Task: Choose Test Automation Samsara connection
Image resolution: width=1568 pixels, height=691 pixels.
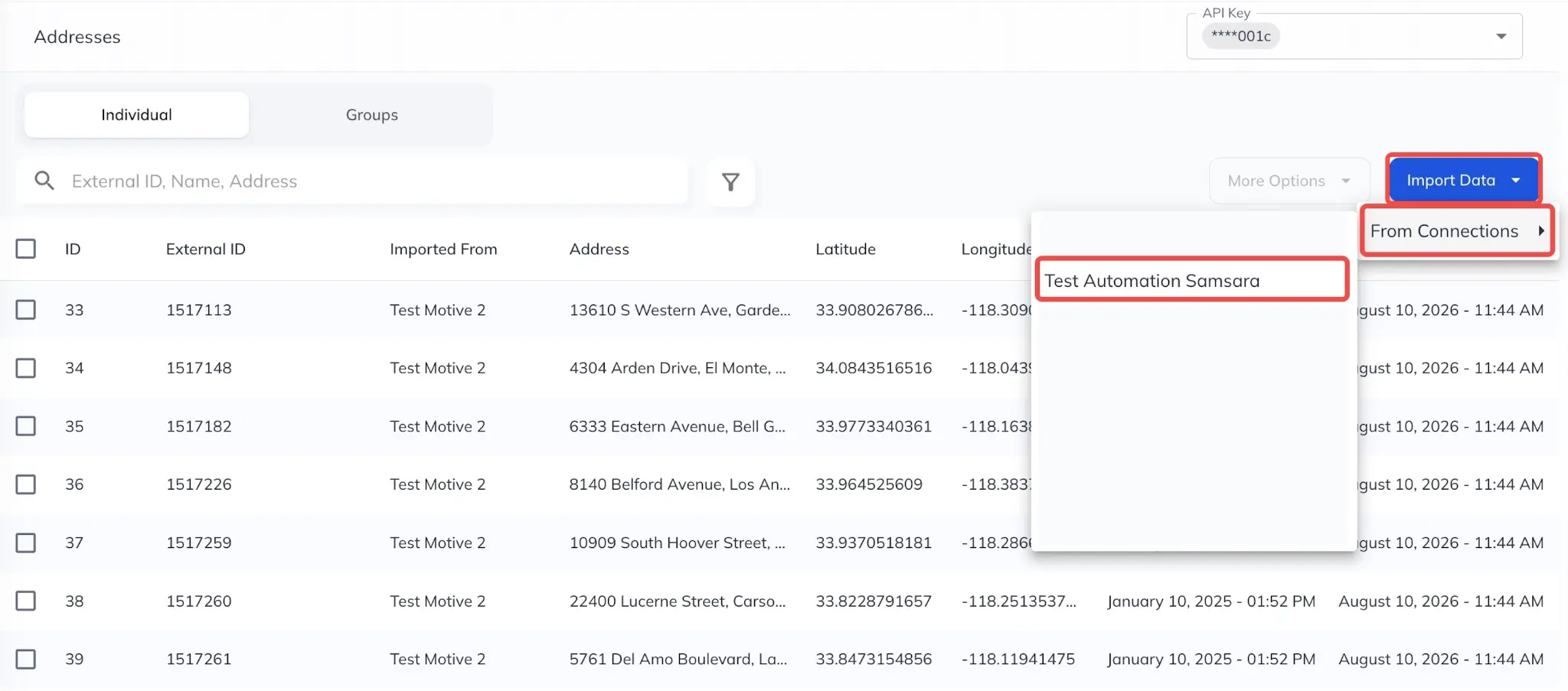Action: click(x=1191, y=280)
